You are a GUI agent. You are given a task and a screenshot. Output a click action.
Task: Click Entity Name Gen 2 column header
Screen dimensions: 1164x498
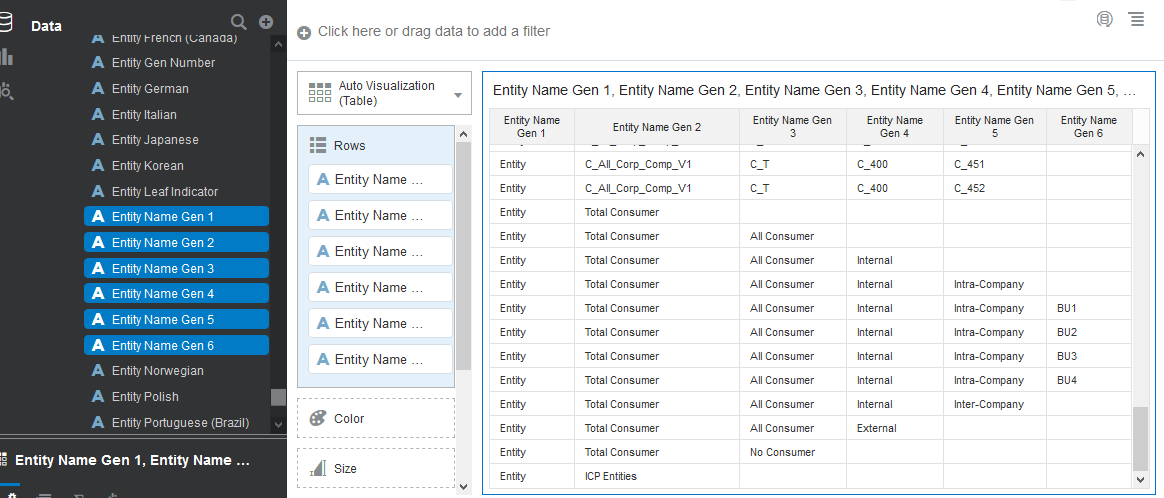tap(656, 127)
